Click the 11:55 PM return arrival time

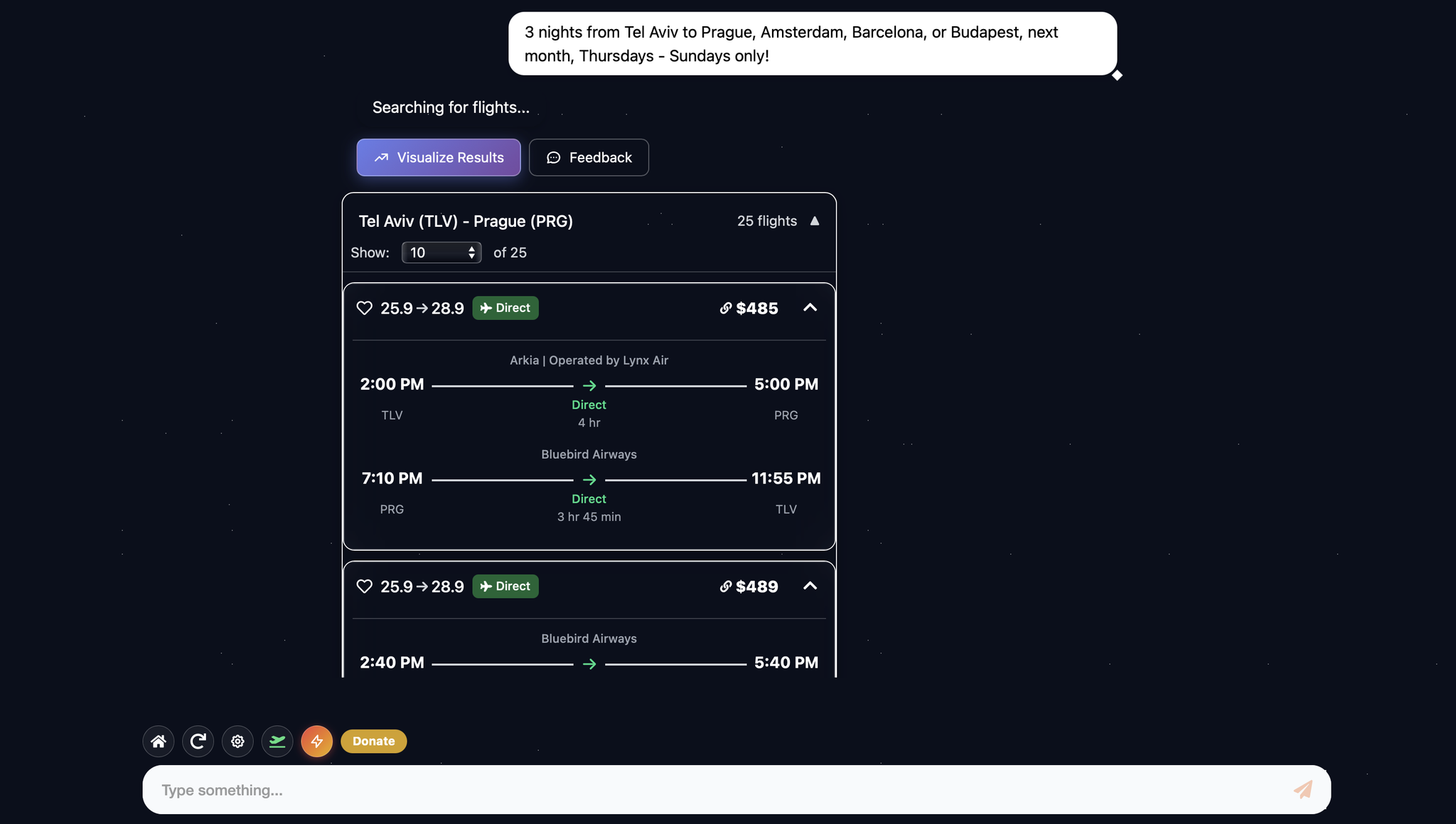click(786, 478)
